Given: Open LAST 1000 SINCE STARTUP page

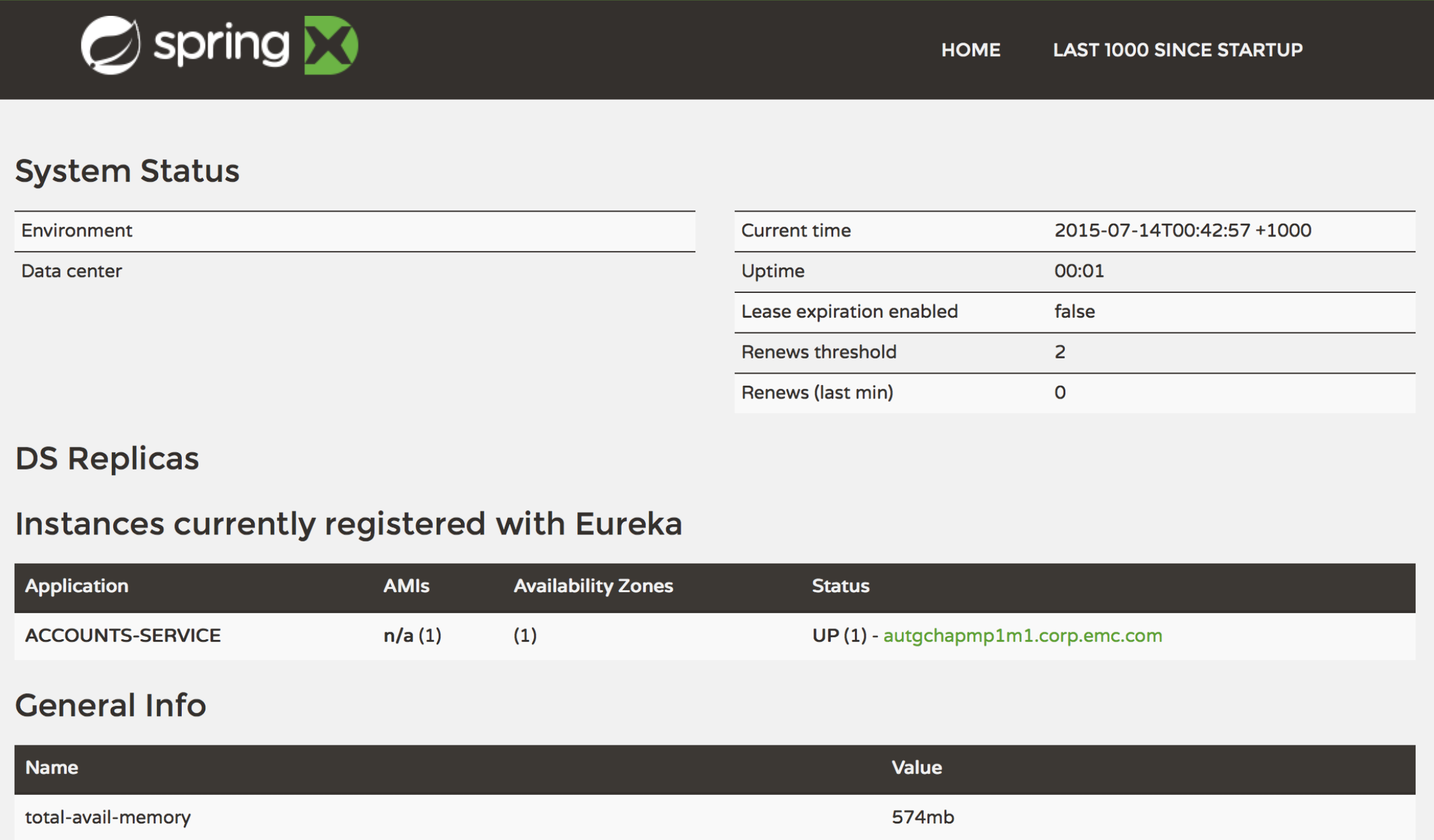Looking at the screenshot, I should [1177, 50].
